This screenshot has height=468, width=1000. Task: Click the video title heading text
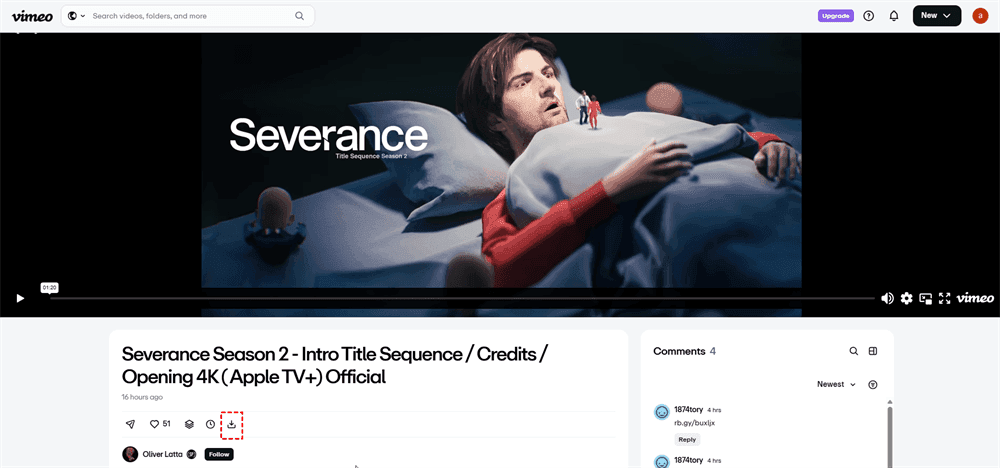click(335, 365)
